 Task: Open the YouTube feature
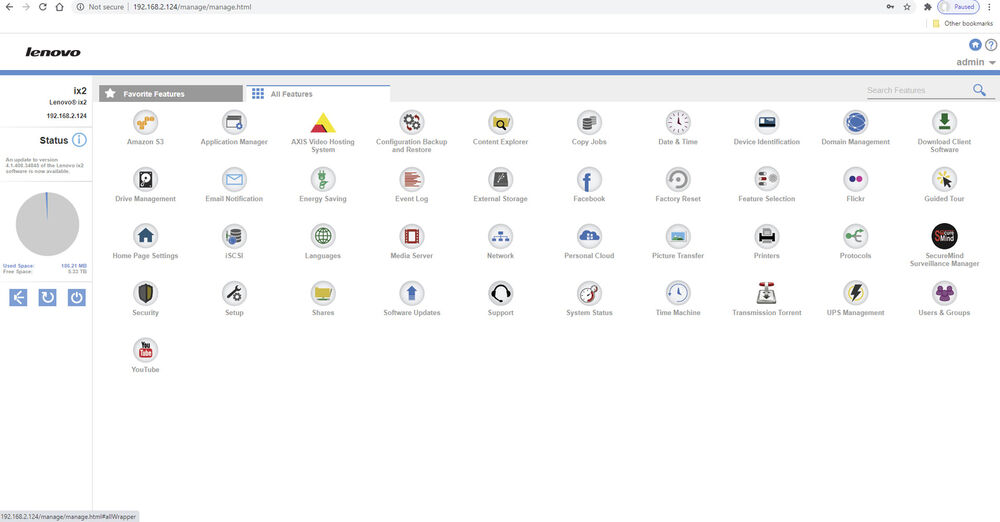[x=145, y=350]
